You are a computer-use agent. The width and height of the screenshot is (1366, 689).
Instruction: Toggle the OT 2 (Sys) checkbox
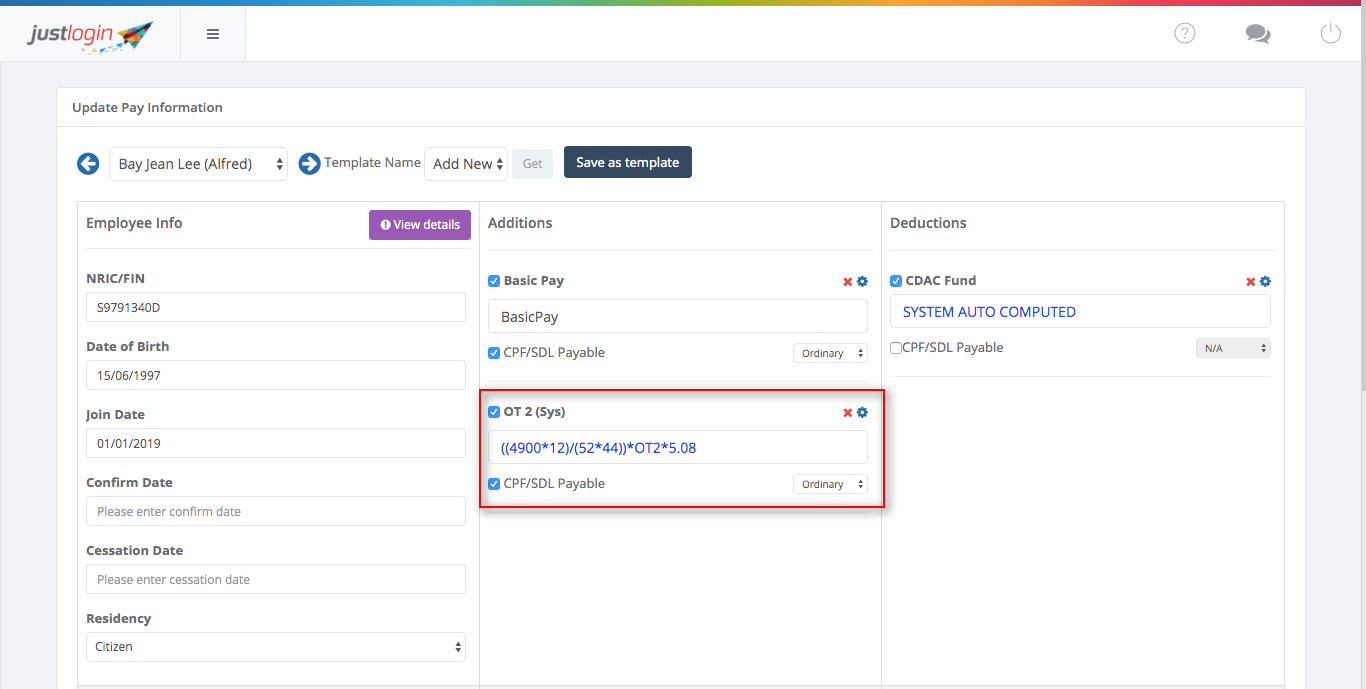point(494,412)
